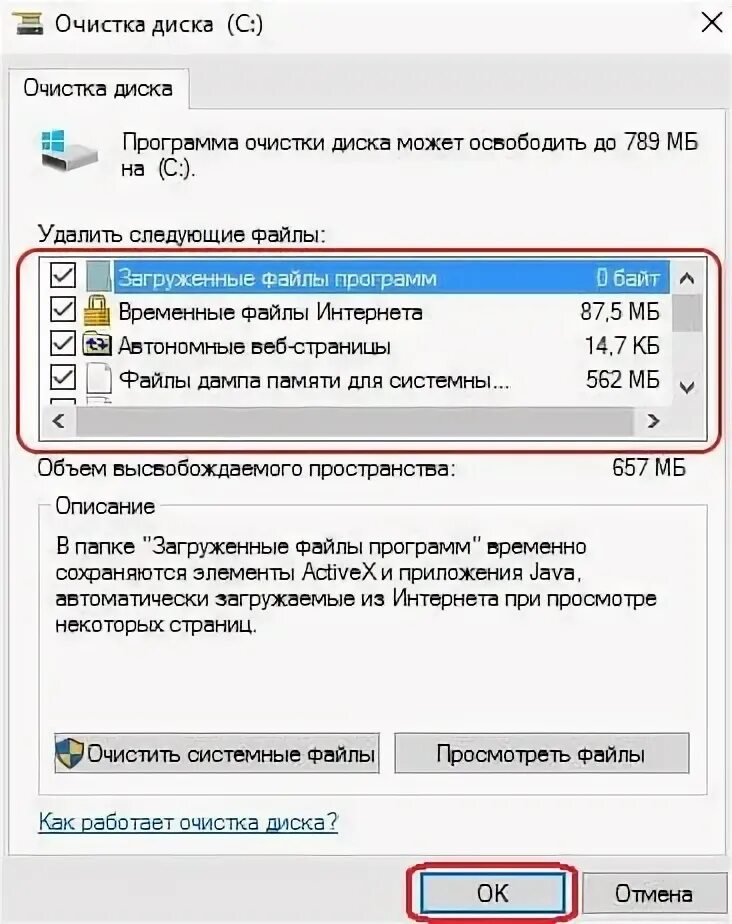Confirm cleanup with the OK button
Image resolution: width=732 pixels, height=924 pixels.
(x=492, y=893)
